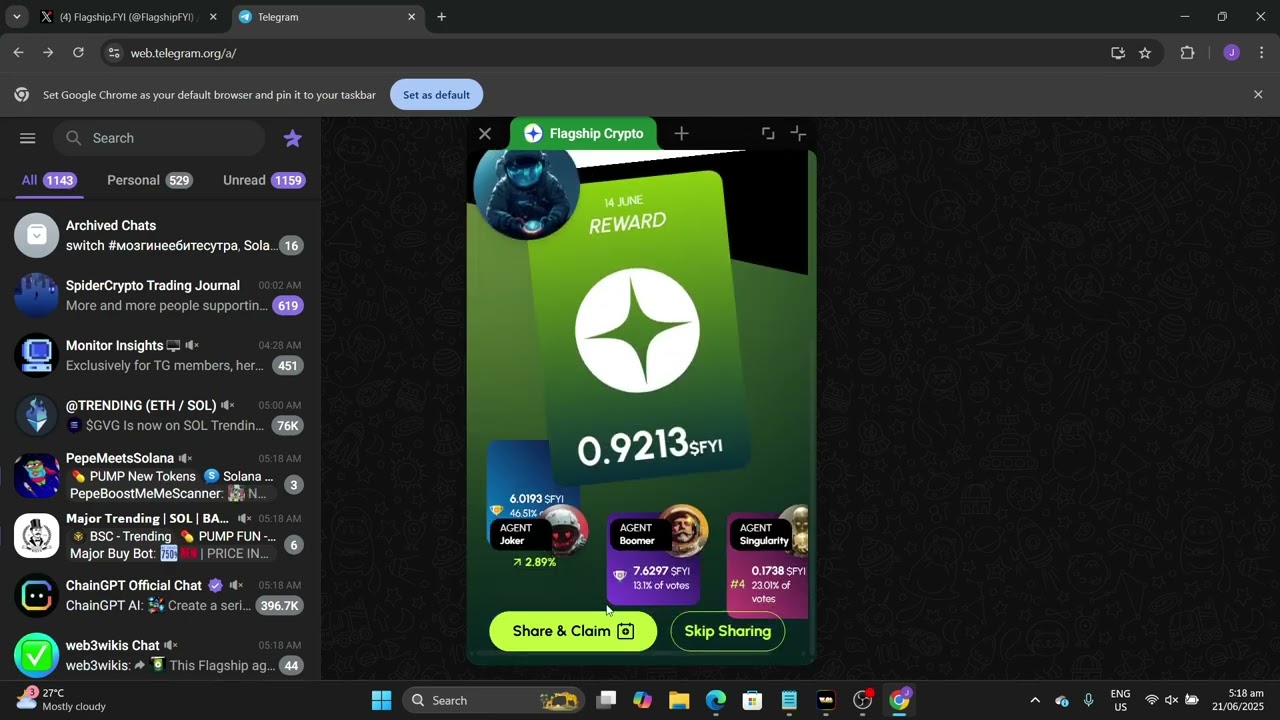Open Microsoft Edge from taskbar
The width and height of the screenshot is (1280, 720).
[x=716, y=700]
